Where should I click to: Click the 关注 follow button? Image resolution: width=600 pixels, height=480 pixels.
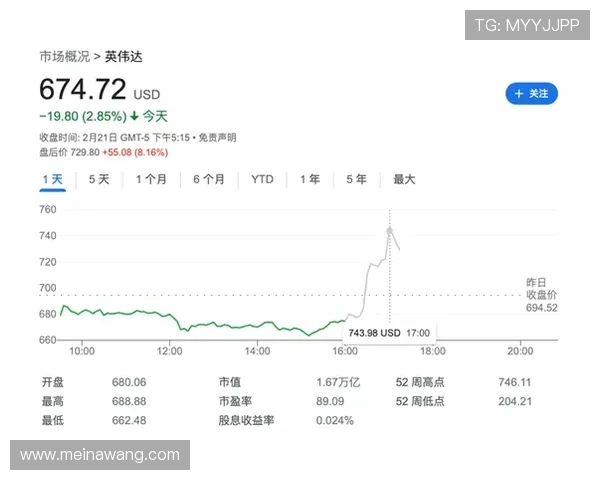click(x=531, y=93)
